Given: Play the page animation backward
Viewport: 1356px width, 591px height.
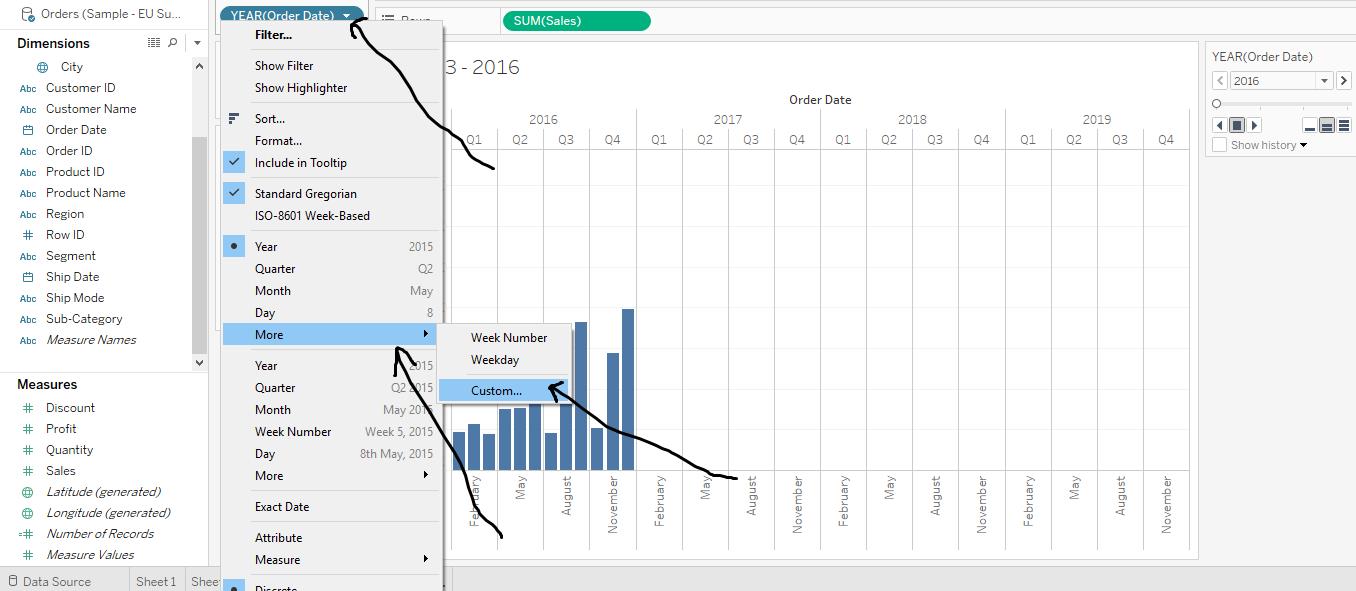Looking at the screenshot, I should [1219, 125].
